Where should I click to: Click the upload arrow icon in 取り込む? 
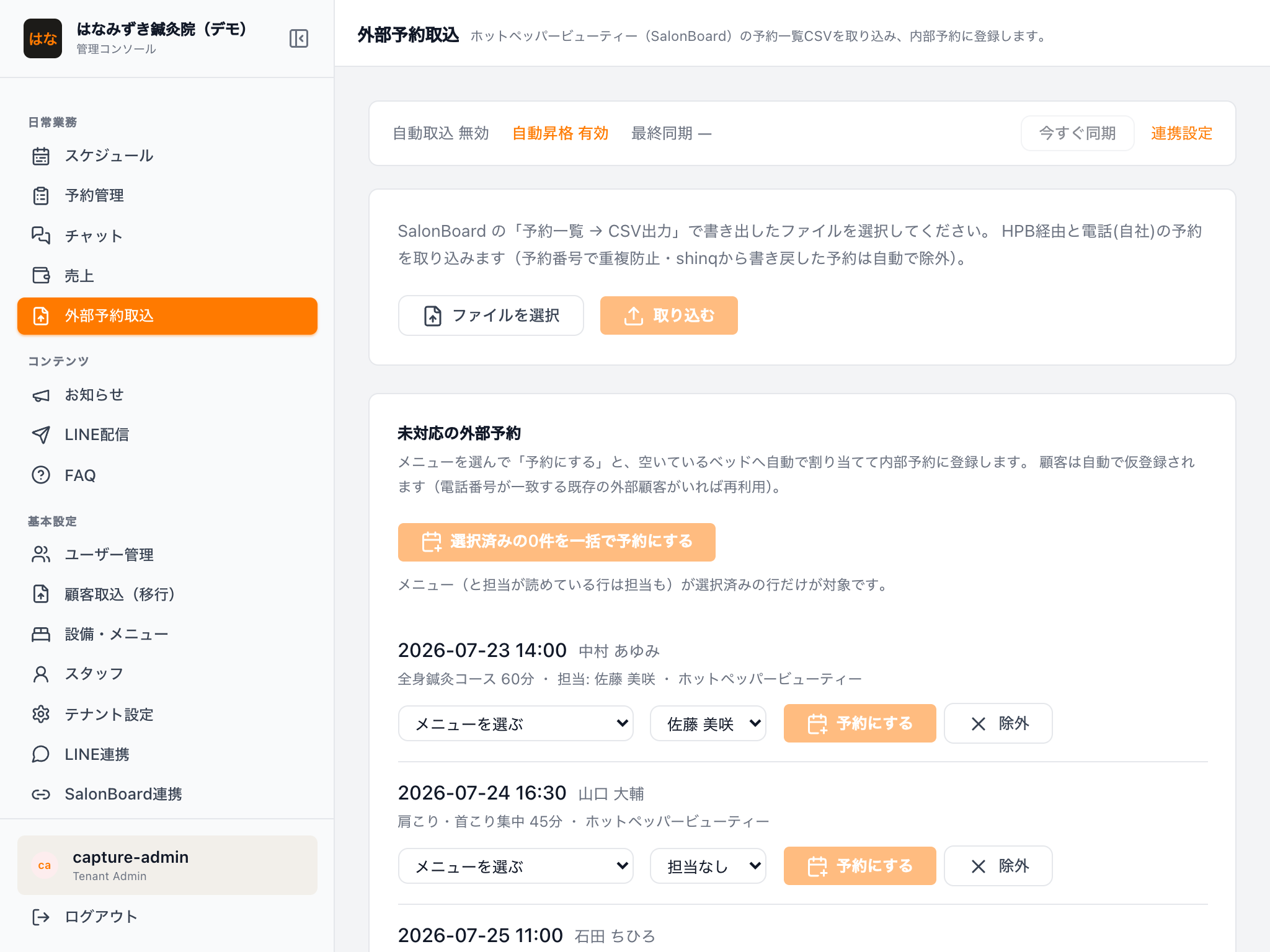[633, 315]
